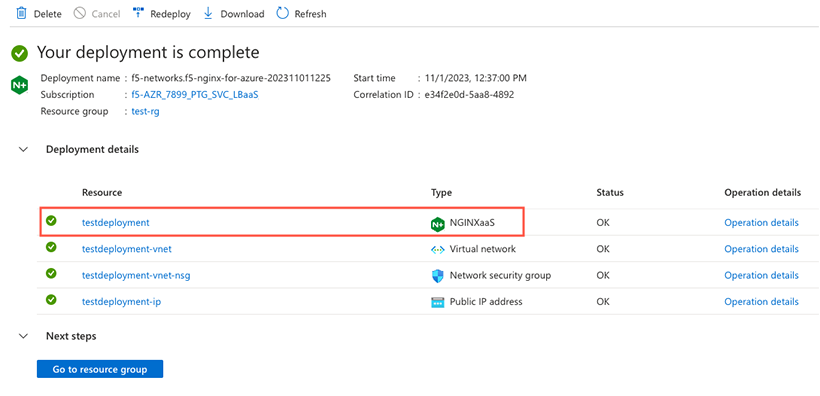This screenshot has height=396, width=820.
Task: Click the green deployment complete checkmark icon
Action: (x=19, y=53)
